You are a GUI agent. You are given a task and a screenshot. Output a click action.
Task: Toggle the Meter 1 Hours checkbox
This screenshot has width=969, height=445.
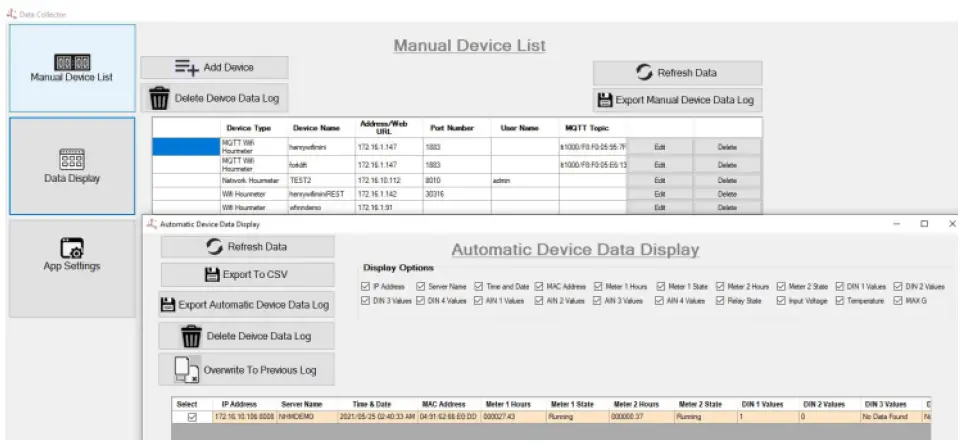tap(598, 287)
